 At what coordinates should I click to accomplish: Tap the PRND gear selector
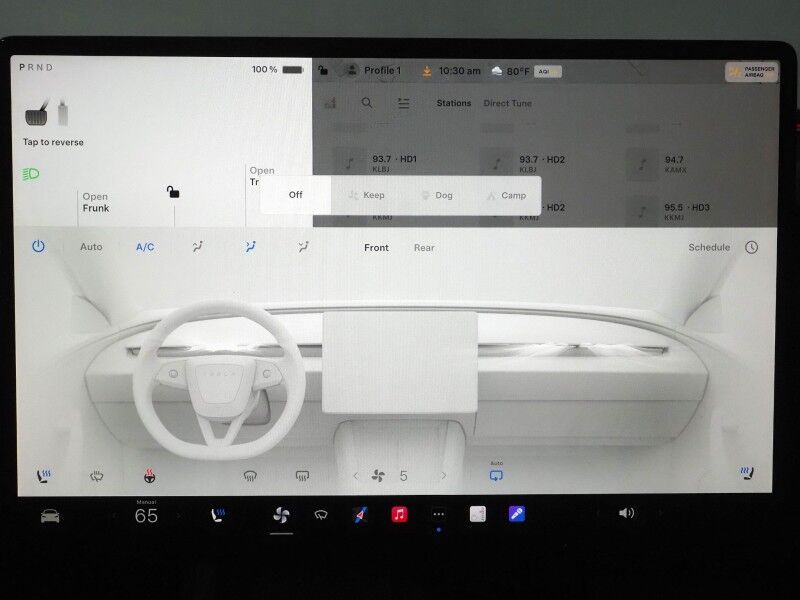pyautogui.click(x=36, y=67)
